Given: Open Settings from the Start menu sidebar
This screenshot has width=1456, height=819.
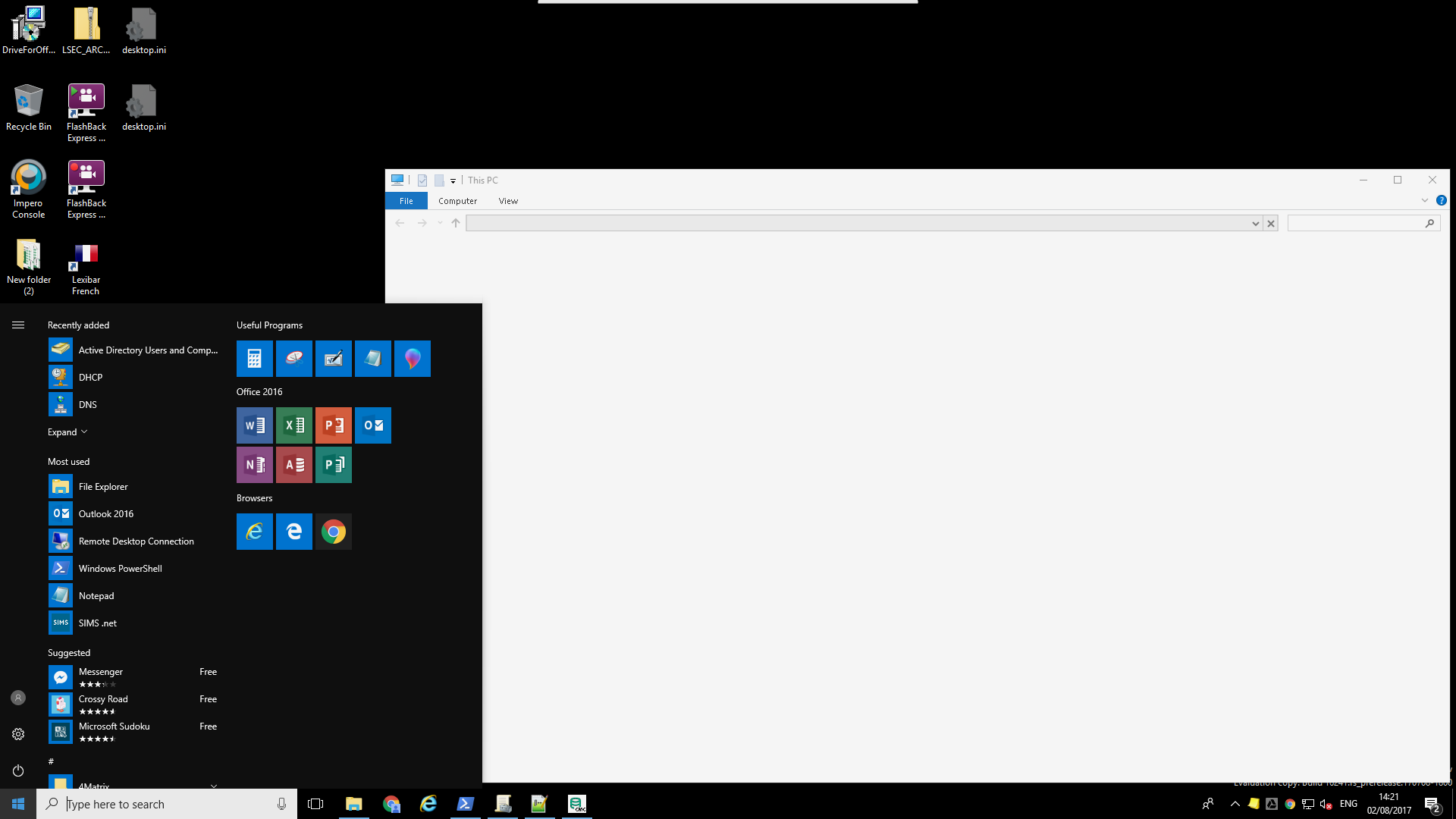Looking at the screenshot, I should [18, 733].
